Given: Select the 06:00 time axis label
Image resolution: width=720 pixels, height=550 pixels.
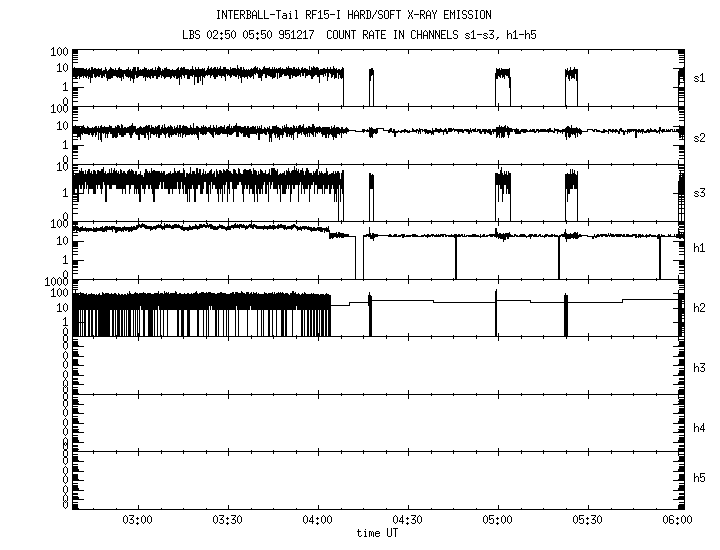Looking at the screenshot, I should (x=676, y=520).
